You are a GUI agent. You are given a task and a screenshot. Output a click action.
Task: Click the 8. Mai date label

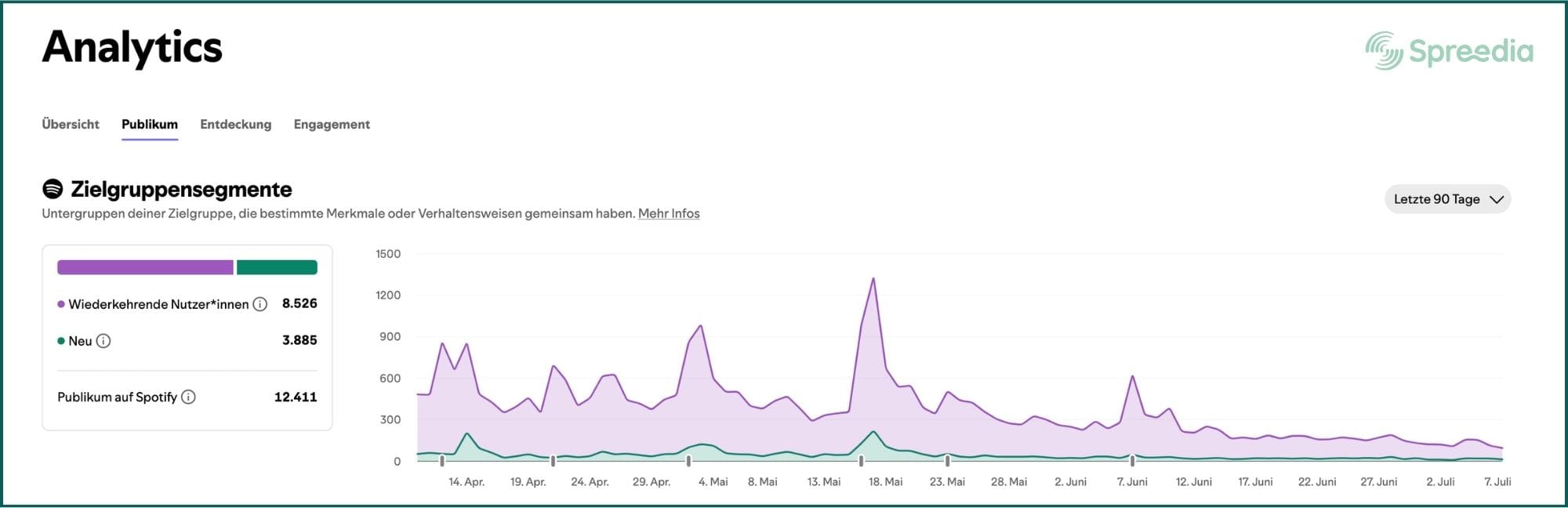pyautogui.click(x=762, y=482)
